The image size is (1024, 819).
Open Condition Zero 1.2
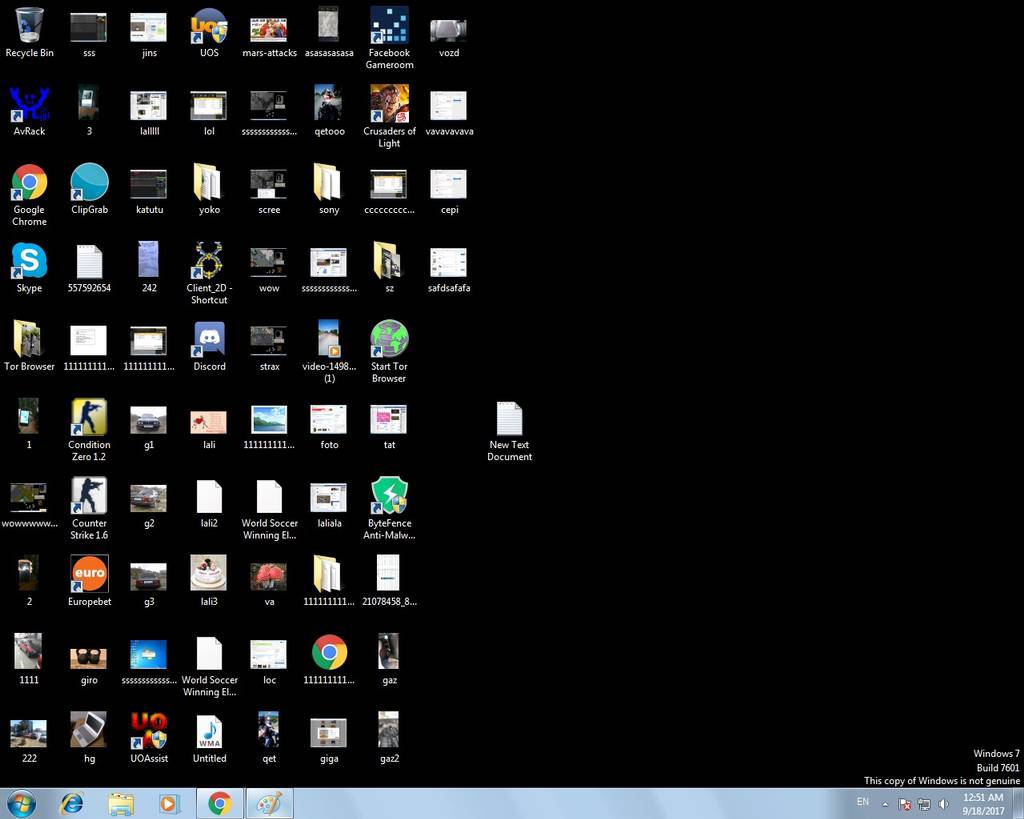pyautogui.click(x=89, y=417)
